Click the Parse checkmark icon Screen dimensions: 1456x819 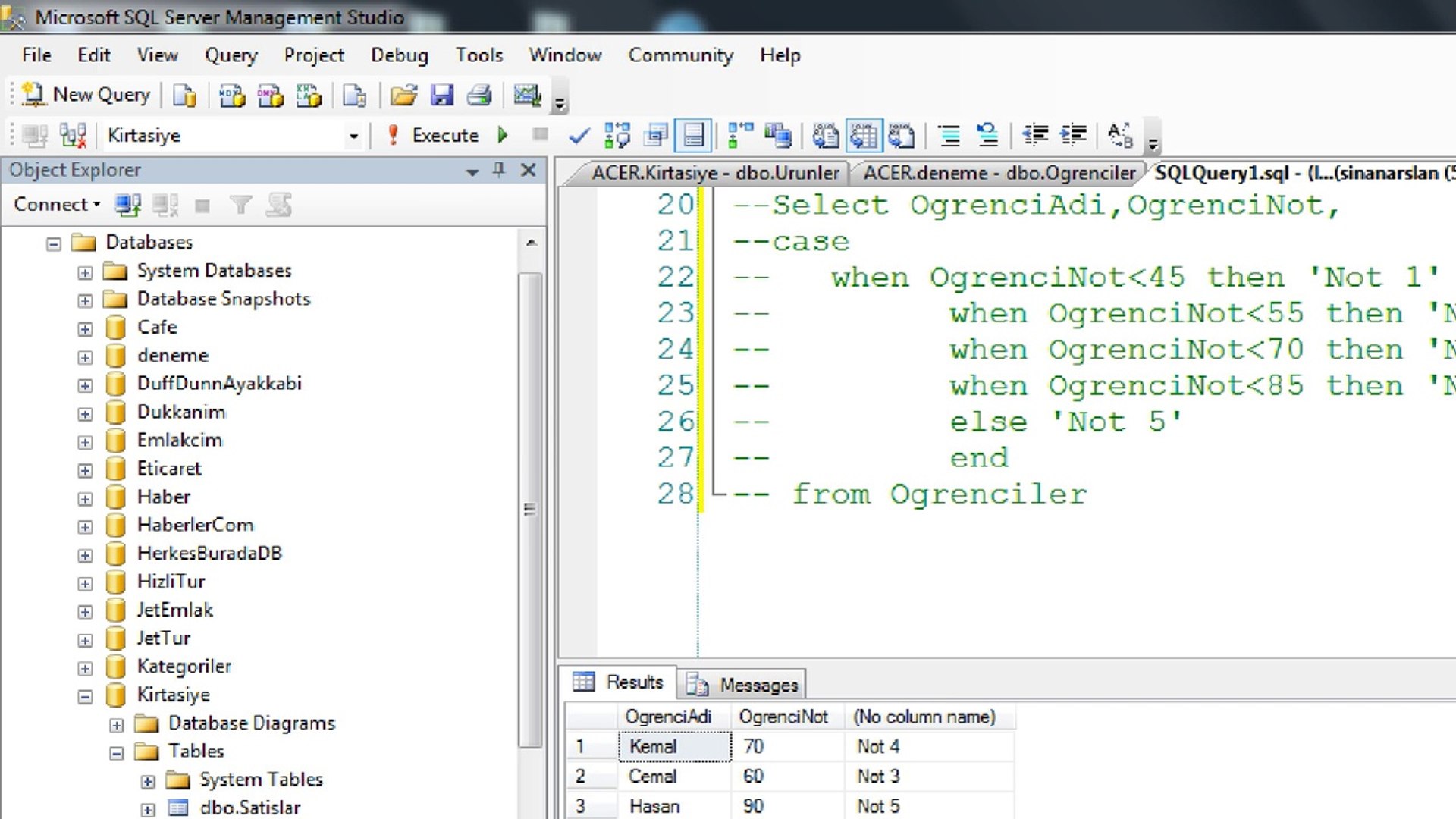579,136
